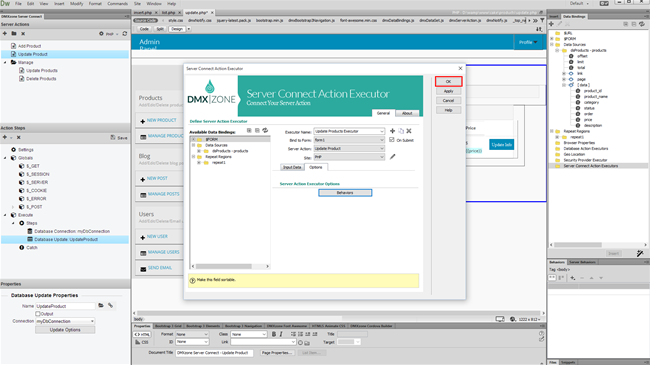
Task: Switch to the Input Data tab
Action: [292, 167]
